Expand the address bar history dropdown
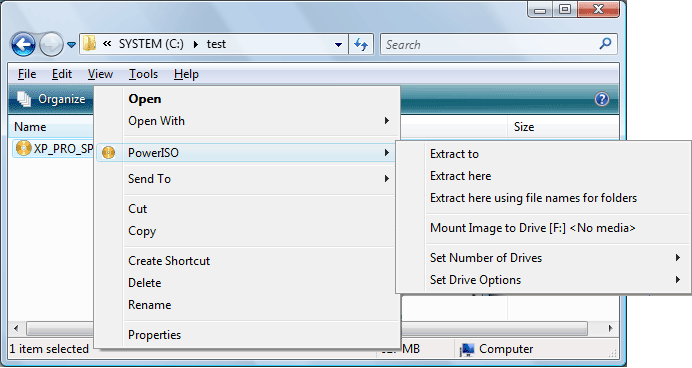Image resolution: width=692 pixels, height=368 pixels. coord(338,45)
